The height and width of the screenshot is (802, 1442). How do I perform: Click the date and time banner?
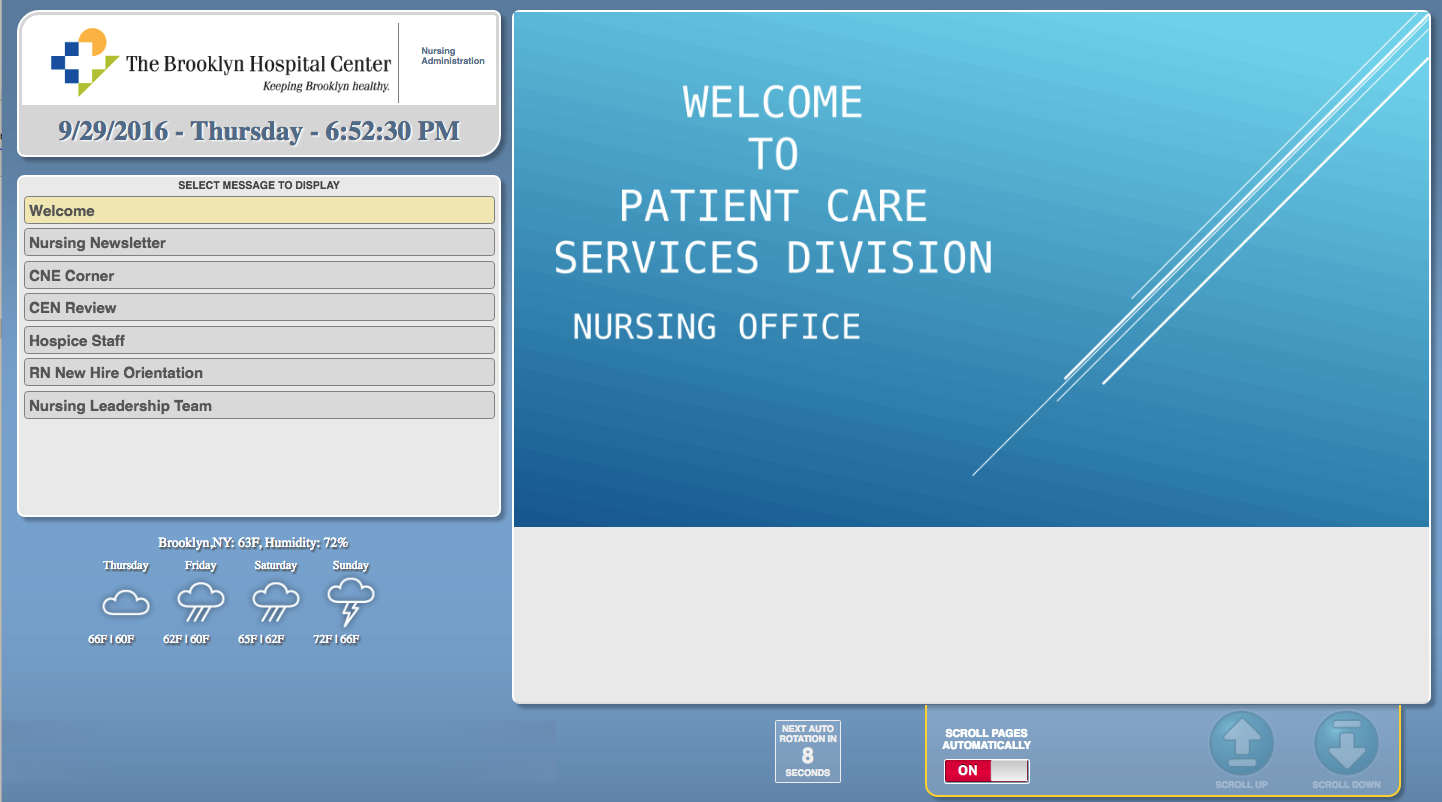[x=259, y=131]
